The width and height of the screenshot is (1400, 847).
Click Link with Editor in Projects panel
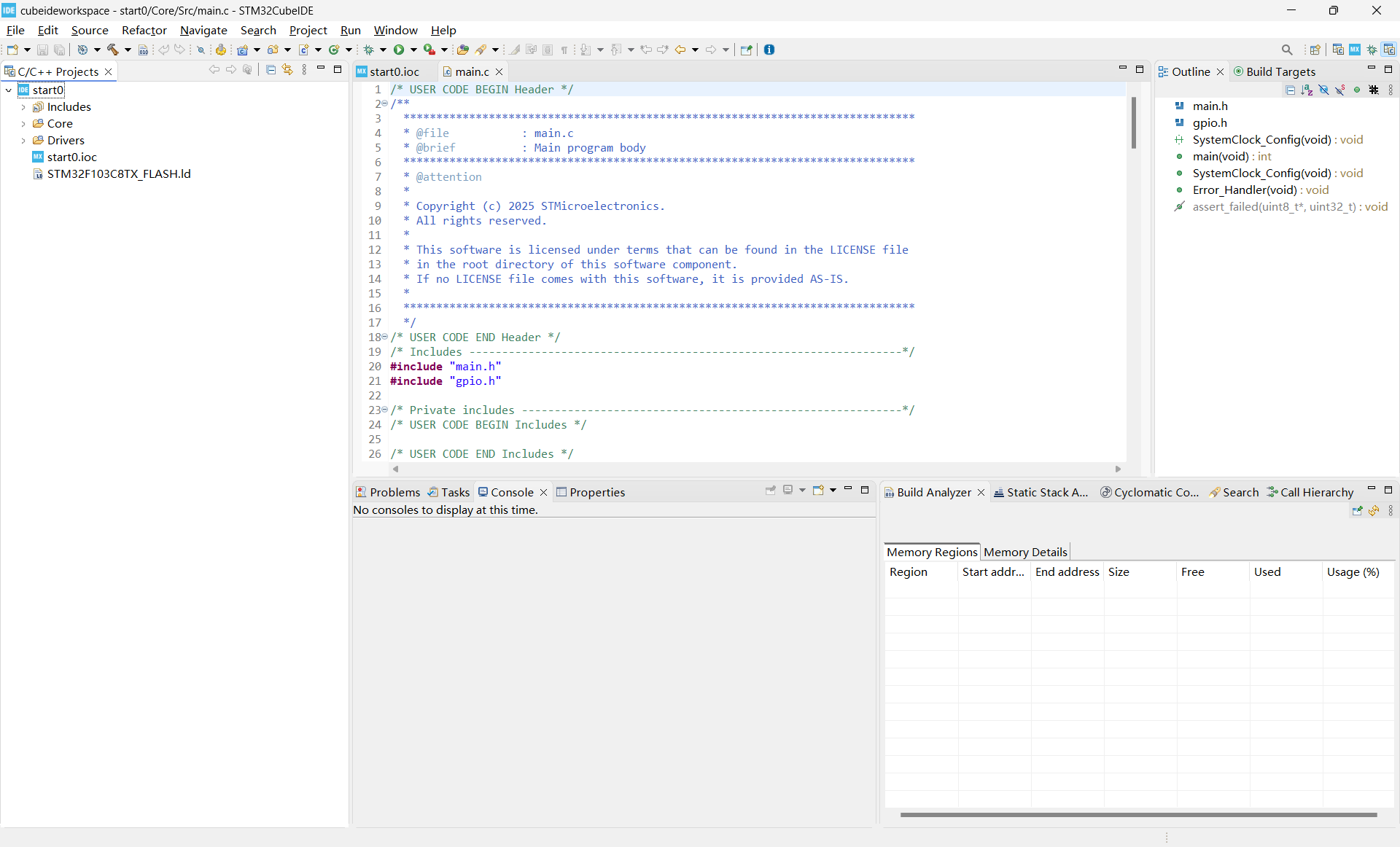(287, 70)
